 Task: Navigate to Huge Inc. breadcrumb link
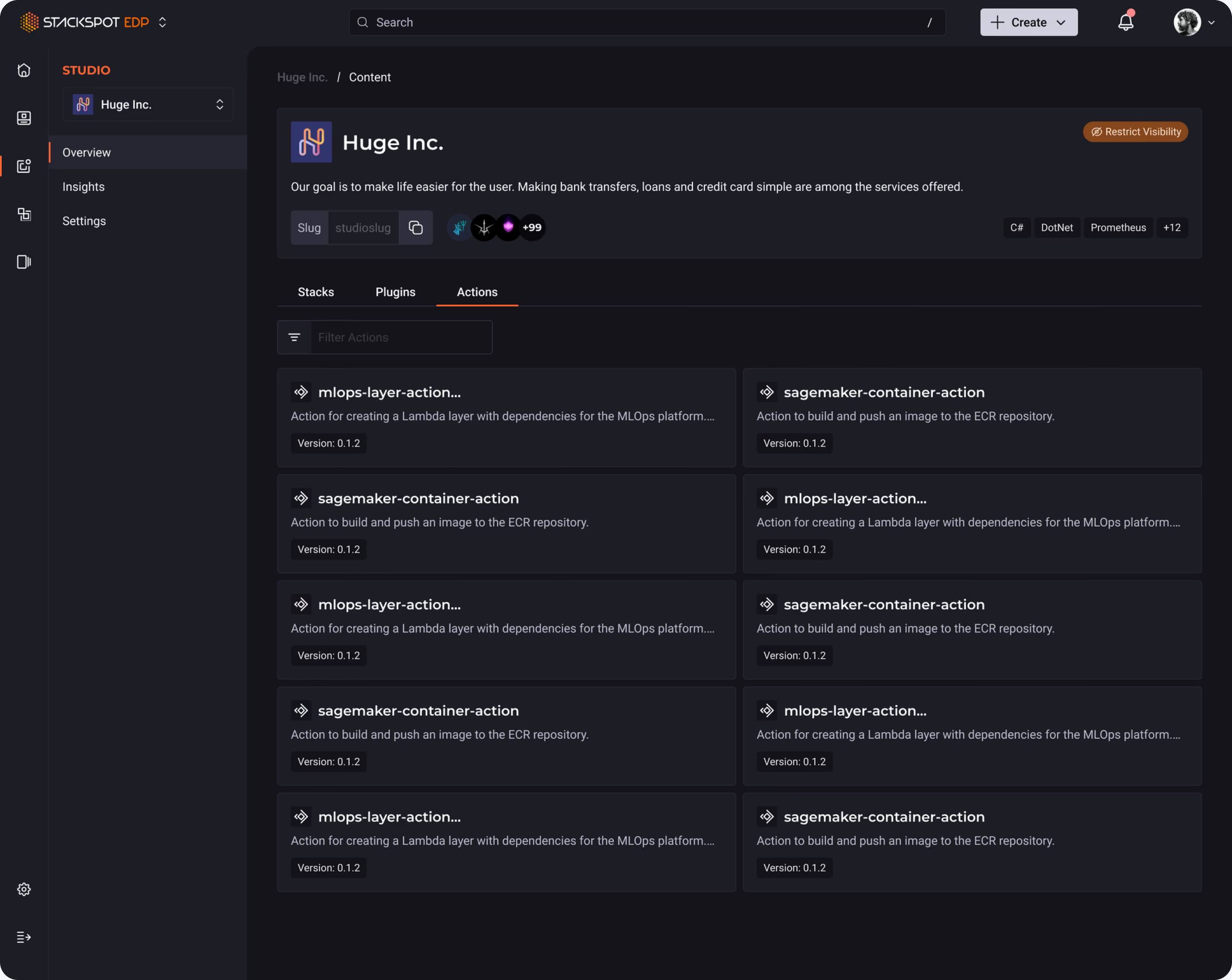pos(302,77)
